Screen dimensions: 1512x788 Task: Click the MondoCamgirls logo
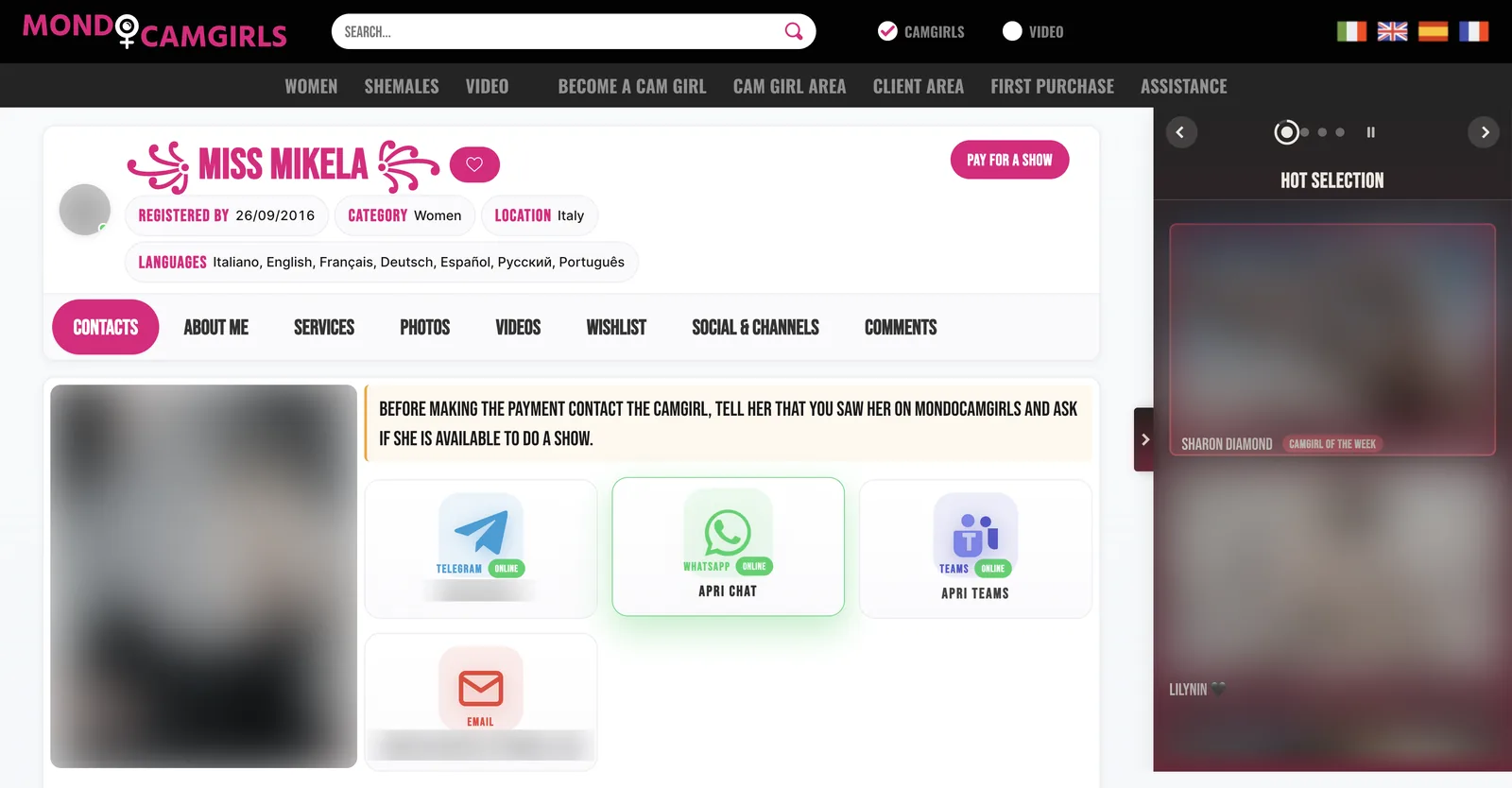coord(154,31)
